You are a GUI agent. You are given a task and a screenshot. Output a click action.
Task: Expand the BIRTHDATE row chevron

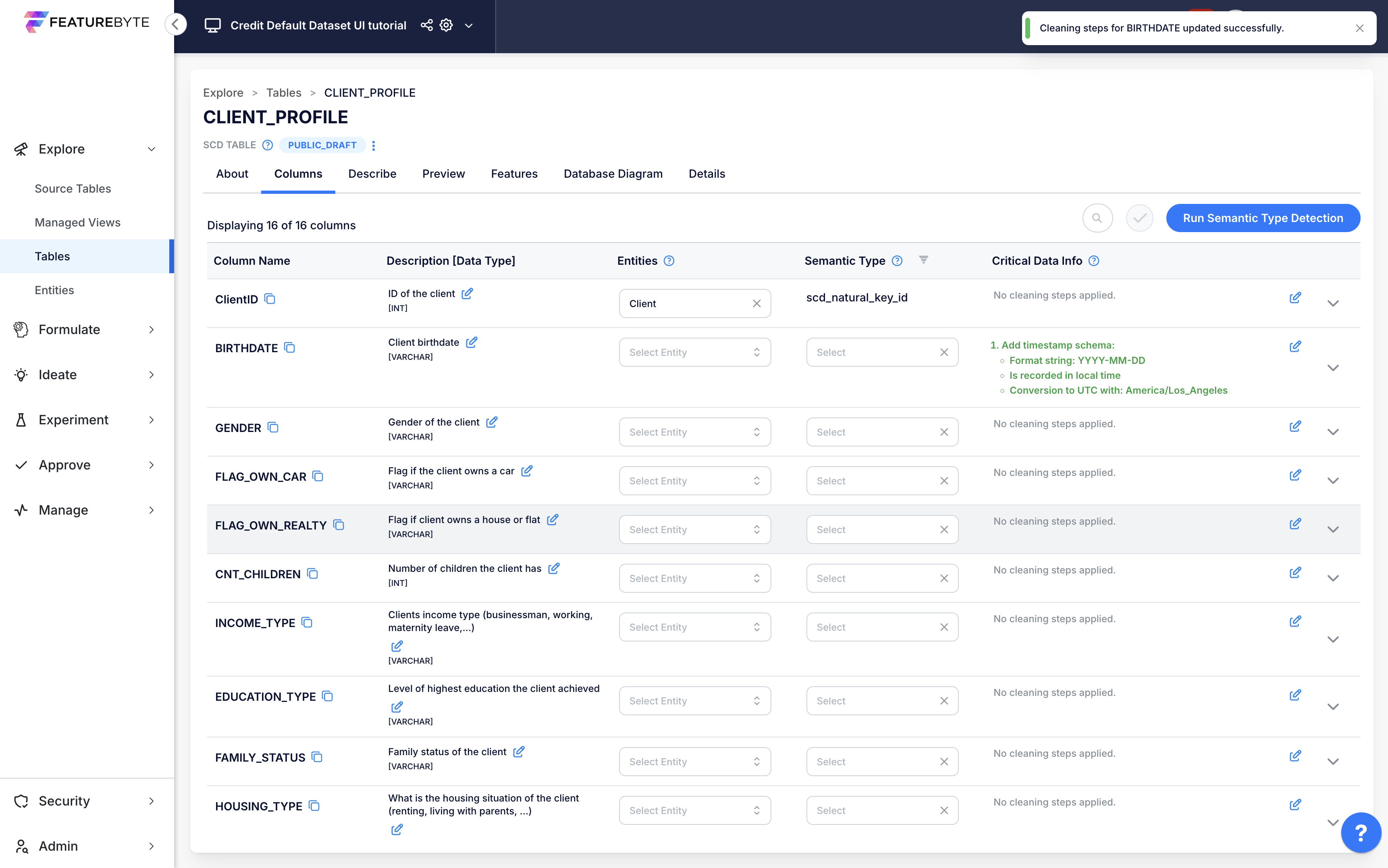click(x=1333, y=368)
